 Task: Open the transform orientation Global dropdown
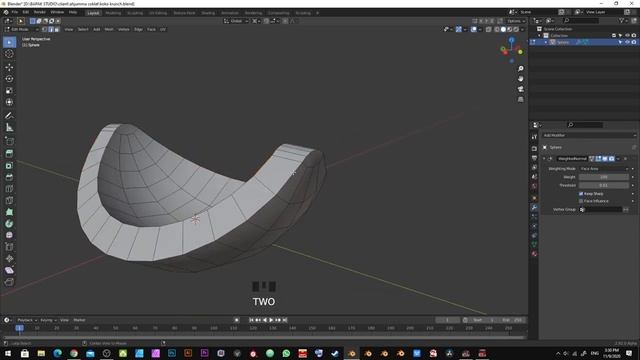[236, 21]
